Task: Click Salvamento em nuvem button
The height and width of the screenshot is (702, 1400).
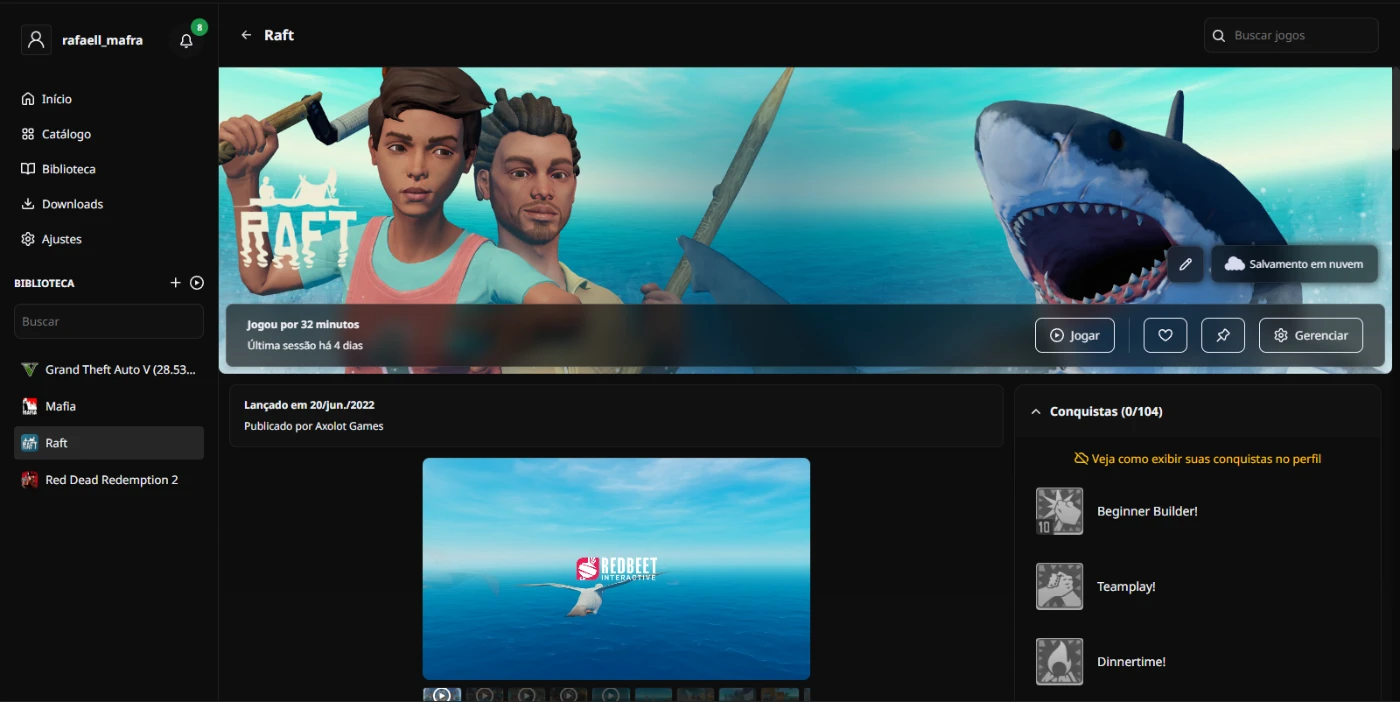Action: [x=1294, y=264]
